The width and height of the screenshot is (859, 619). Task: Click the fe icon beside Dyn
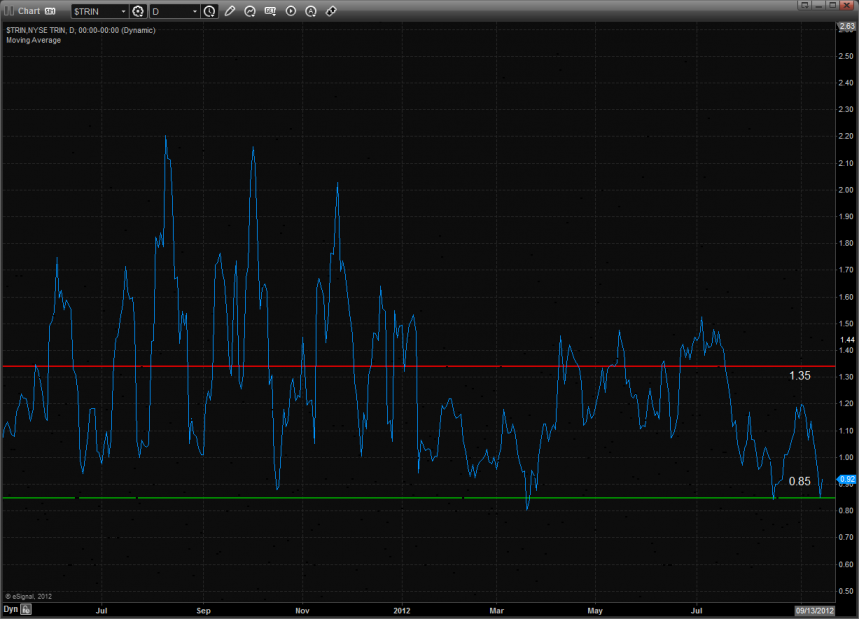tap(26, 609)
